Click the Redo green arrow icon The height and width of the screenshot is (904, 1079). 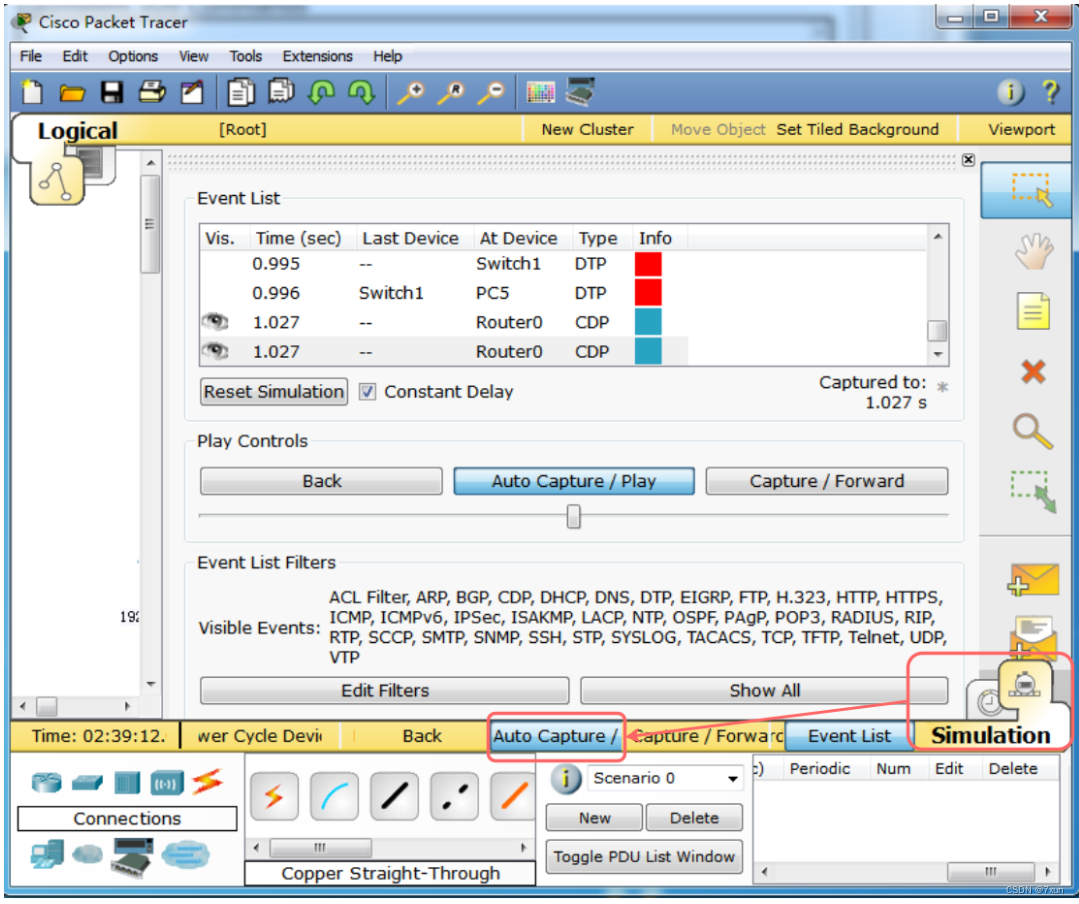361,92
